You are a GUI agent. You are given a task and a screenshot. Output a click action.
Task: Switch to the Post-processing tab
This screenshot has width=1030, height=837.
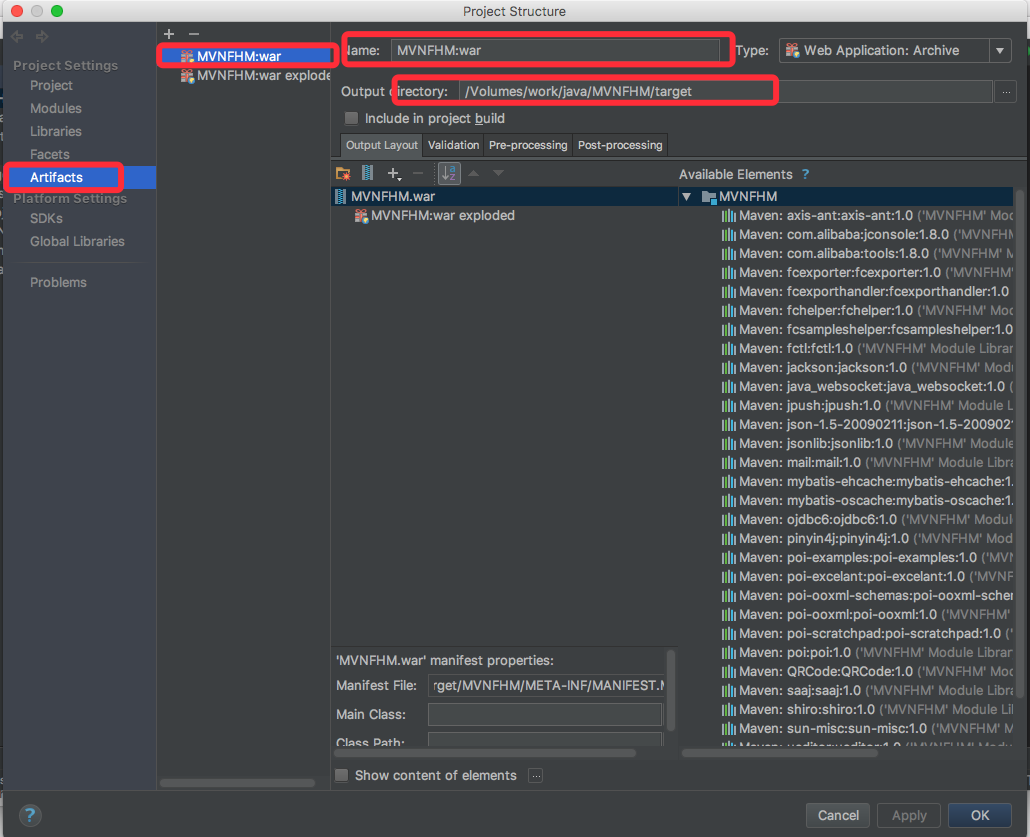point(620,145)
